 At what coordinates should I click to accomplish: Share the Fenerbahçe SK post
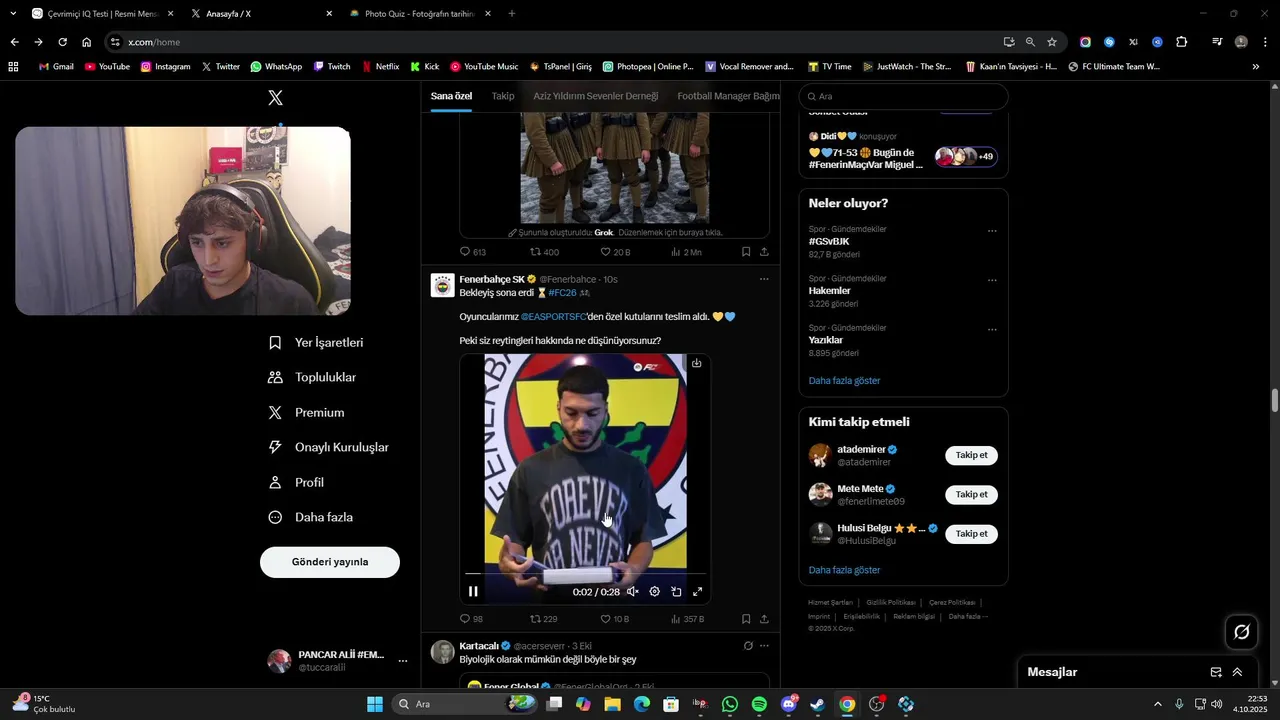[x=765, y=619]
